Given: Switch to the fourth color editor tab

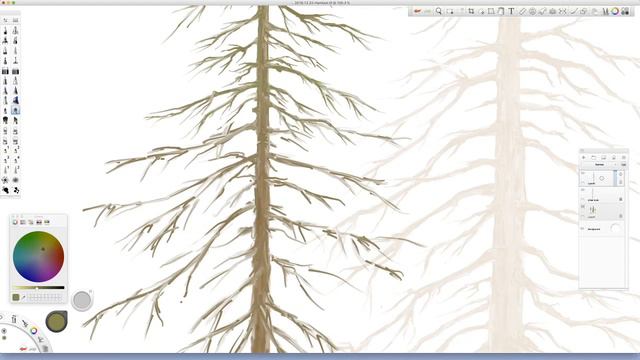Looking at the screenshot, I should click(39, 222).
